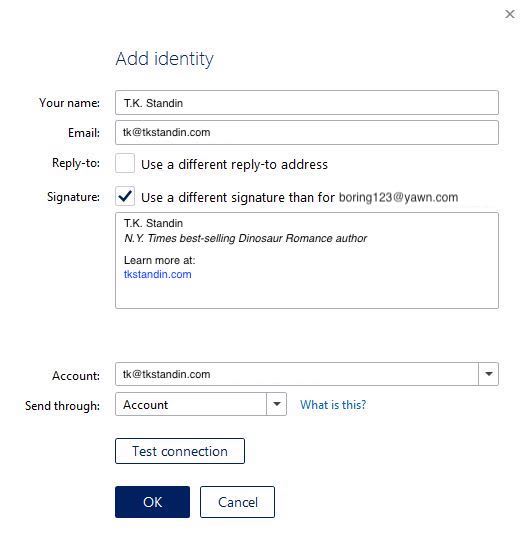The width and height of the screenshot is (526, 533).
Task: Click the Reply-to: label
Action: click(76, 163)
